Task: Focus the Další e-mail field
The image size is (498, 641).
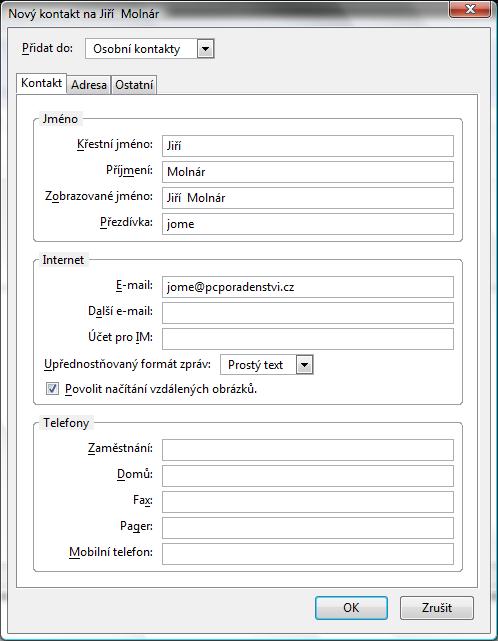Action: [307, 313]
